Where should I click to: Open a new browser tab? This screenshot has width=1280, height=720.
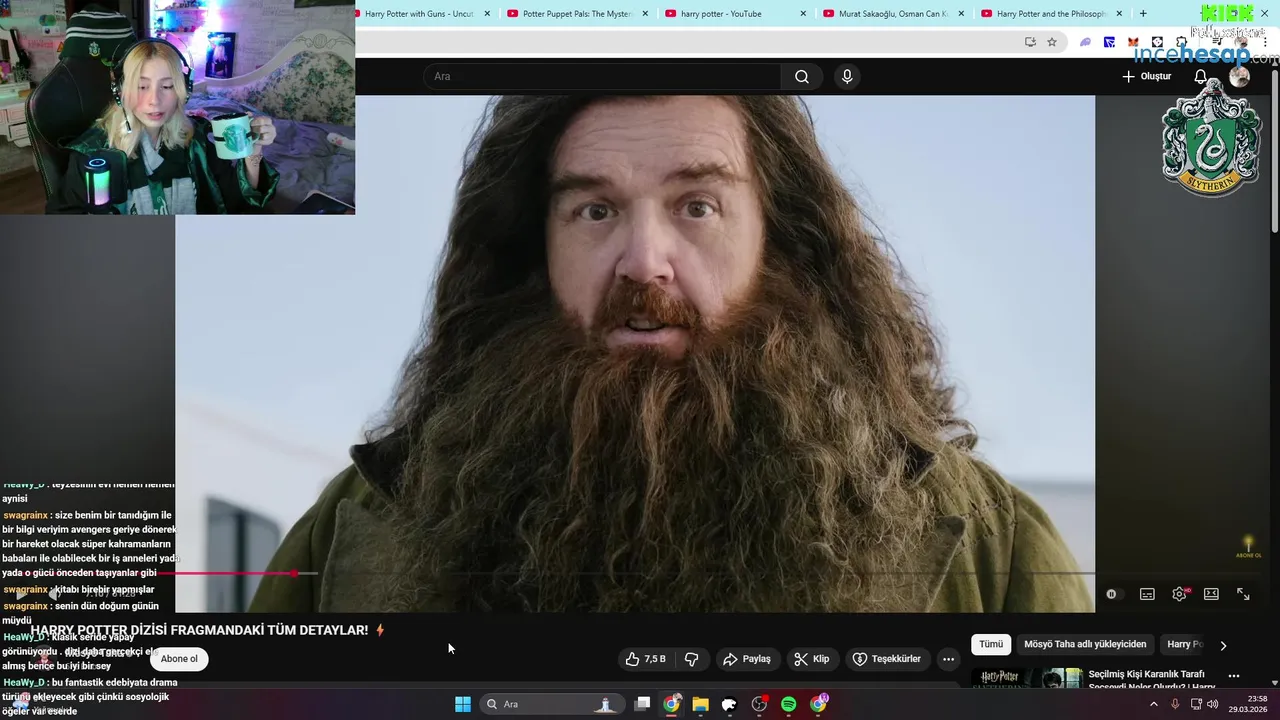[1143, 14]
